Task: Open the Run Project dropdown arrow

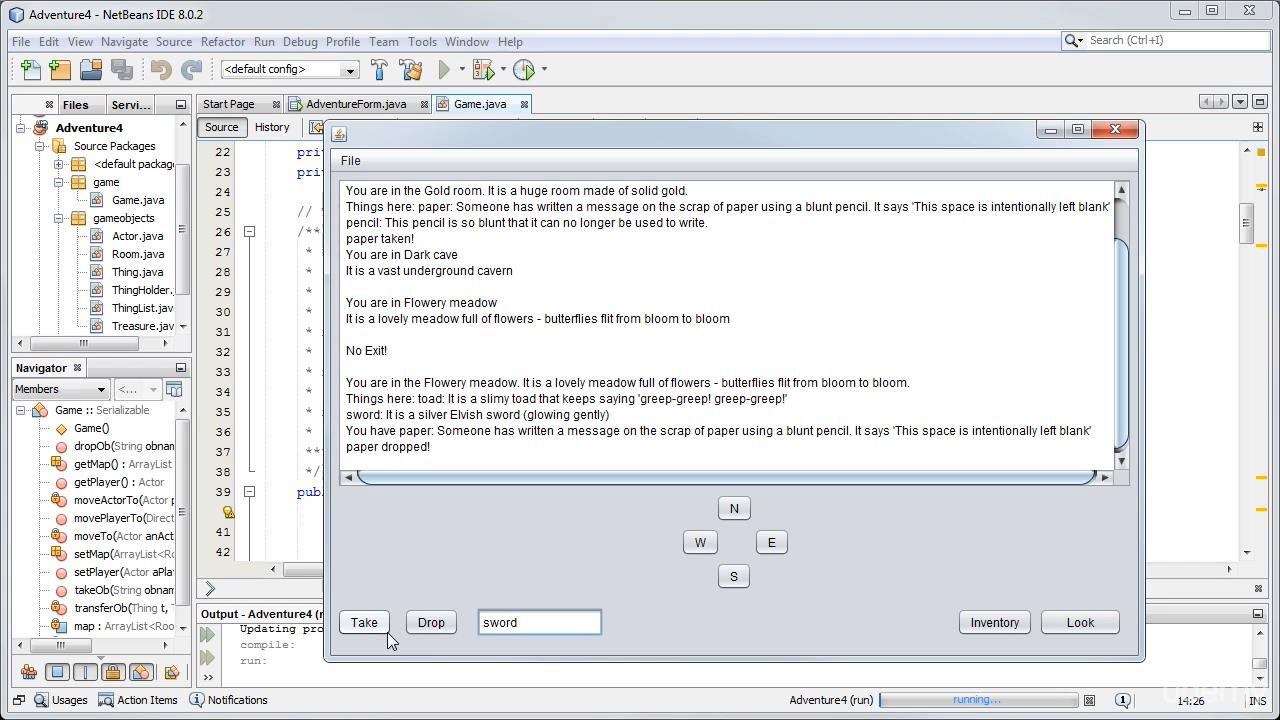Action: pyautogui.click(x=462, y=69)
